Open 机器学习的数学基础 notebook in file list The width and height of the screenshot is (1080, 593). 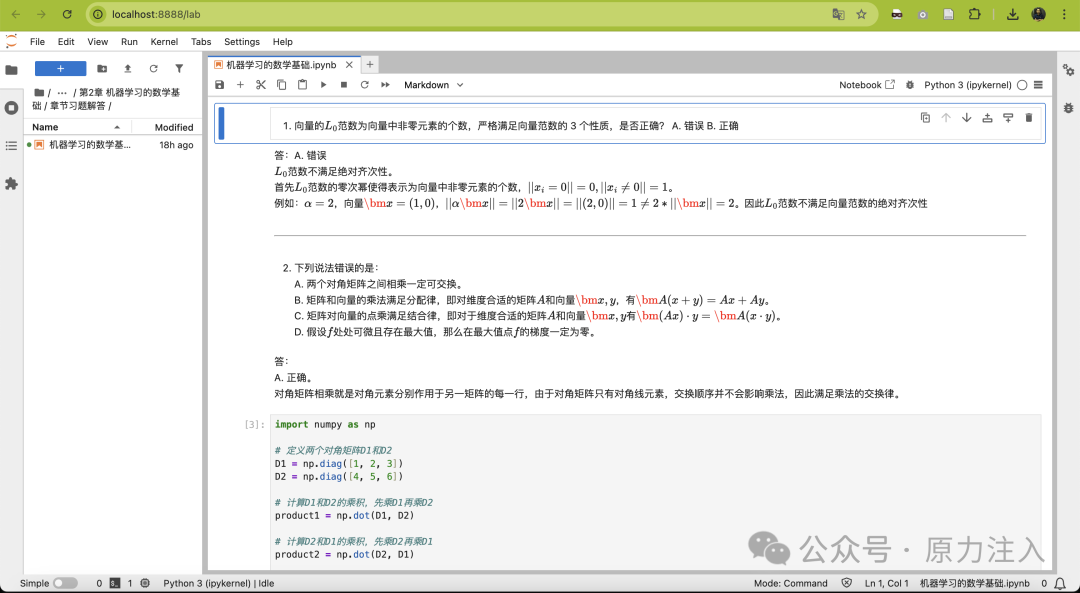[x=88, y=145]
